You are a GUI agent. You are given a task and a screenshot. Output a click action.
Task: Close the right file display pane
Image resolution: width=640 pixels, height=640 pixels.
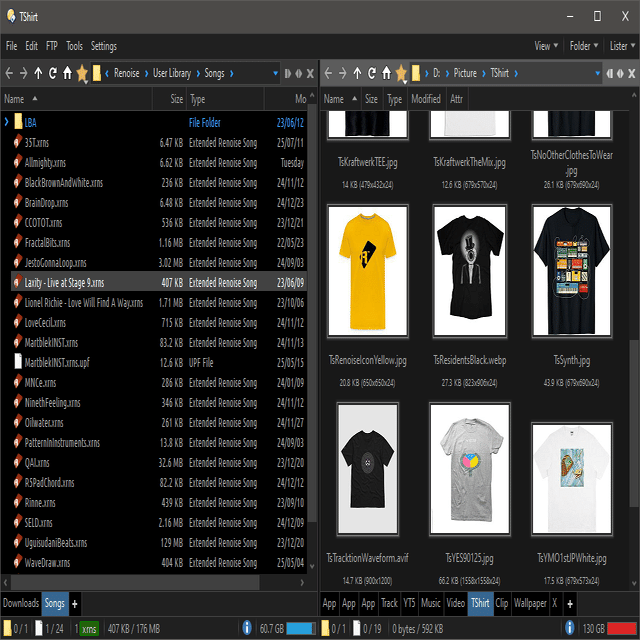(x=632, y=73)
